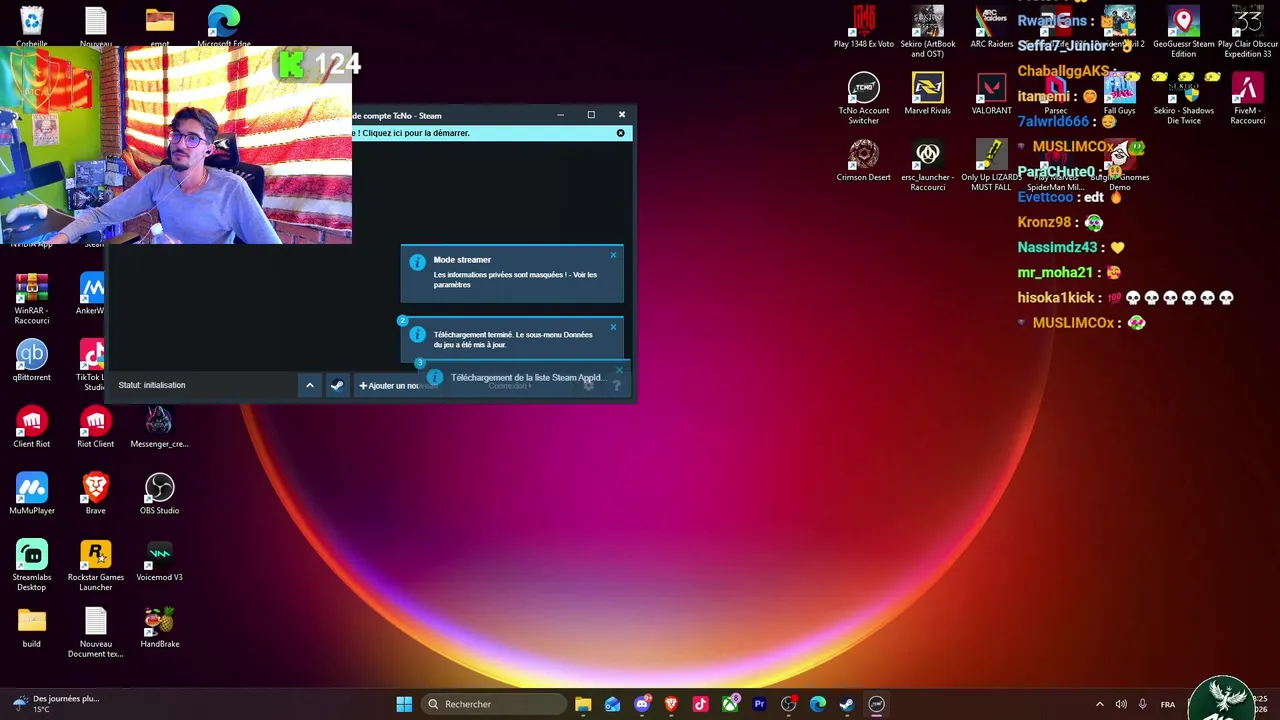Open GeoGuessr Steam Edition shortcut
Screen dimensions: 1280x720
[1183, 31]
